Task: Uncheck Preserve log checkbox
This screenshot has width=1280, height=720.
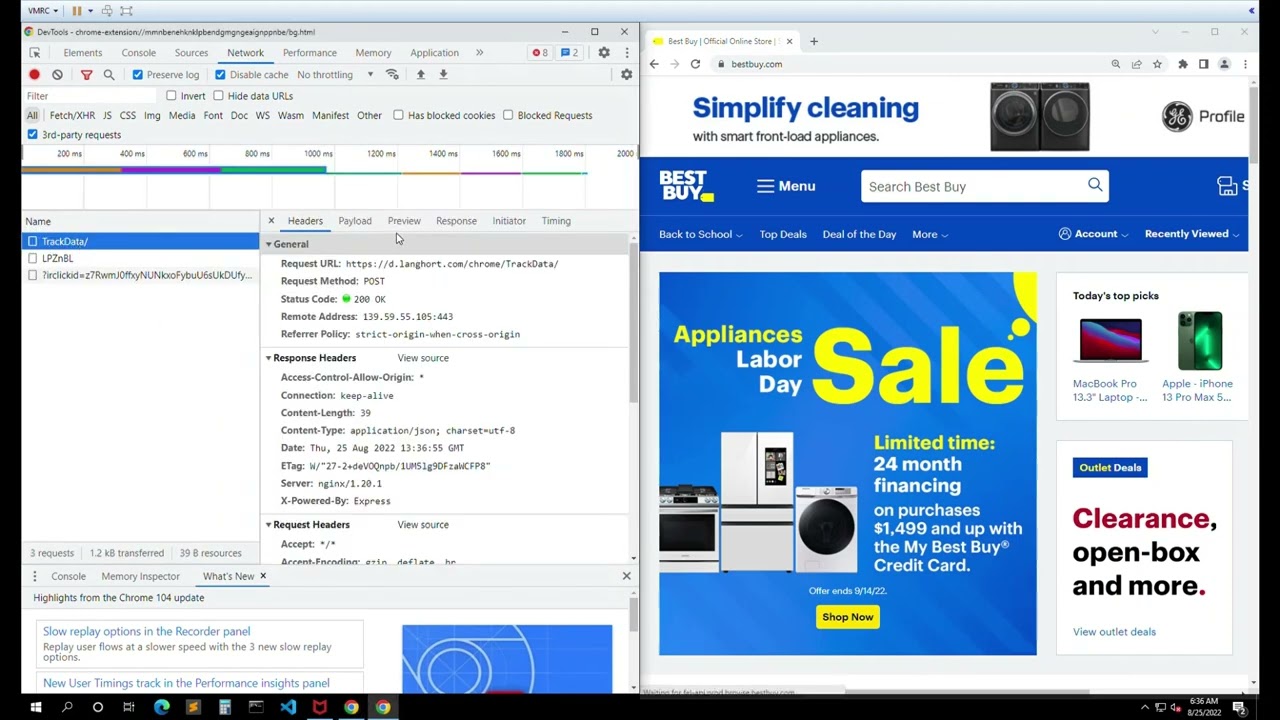Action: tap(138, 75)
